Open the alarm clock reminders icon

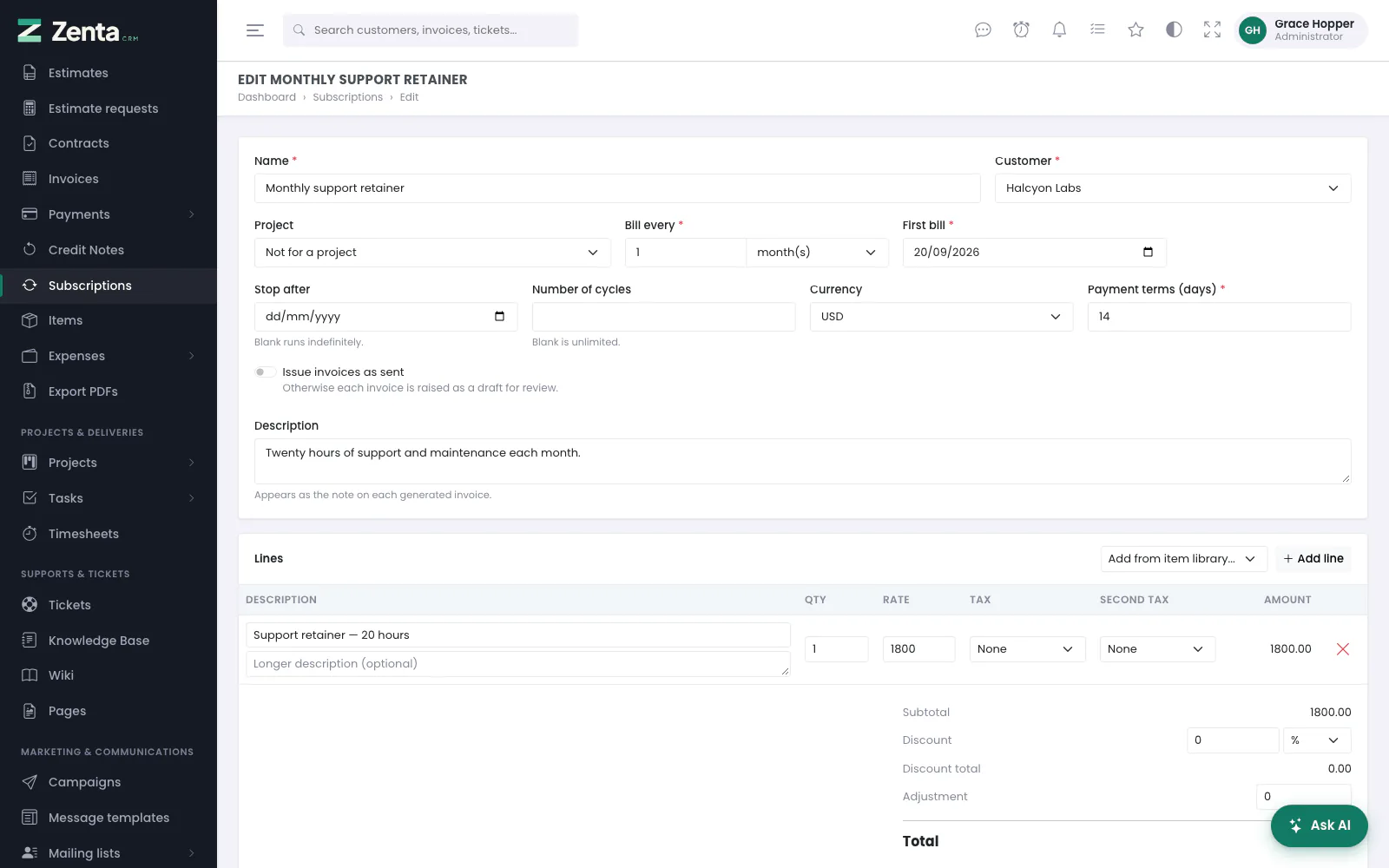1021,30
